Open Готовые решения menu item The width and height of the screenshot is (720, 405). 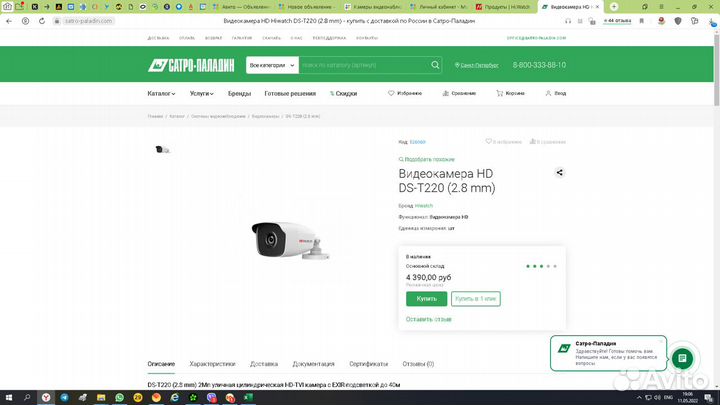(x=290, y=93)
